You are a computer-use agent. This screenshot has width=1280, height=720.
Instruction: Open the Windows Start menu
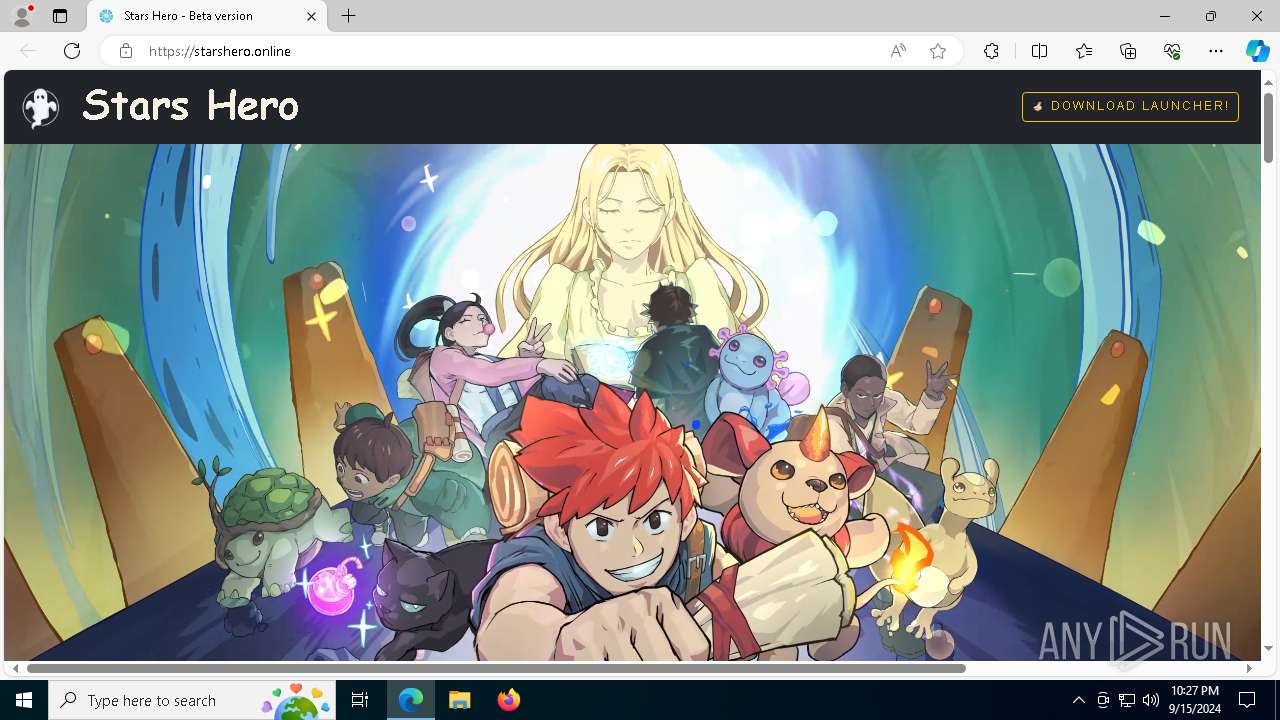coord(24,700)
